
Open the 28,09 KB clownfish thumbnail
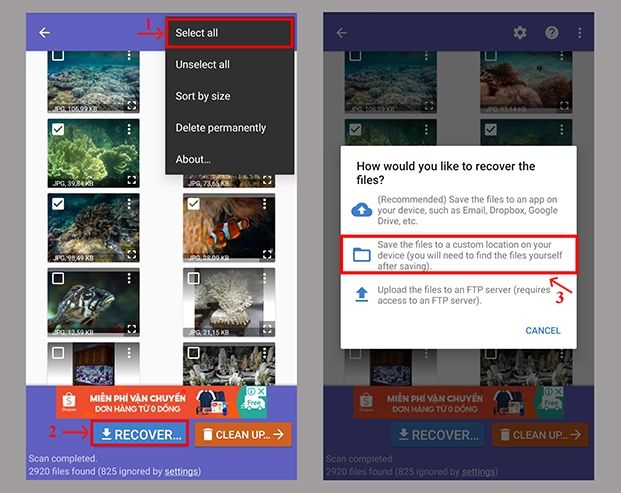click(229, 228)
